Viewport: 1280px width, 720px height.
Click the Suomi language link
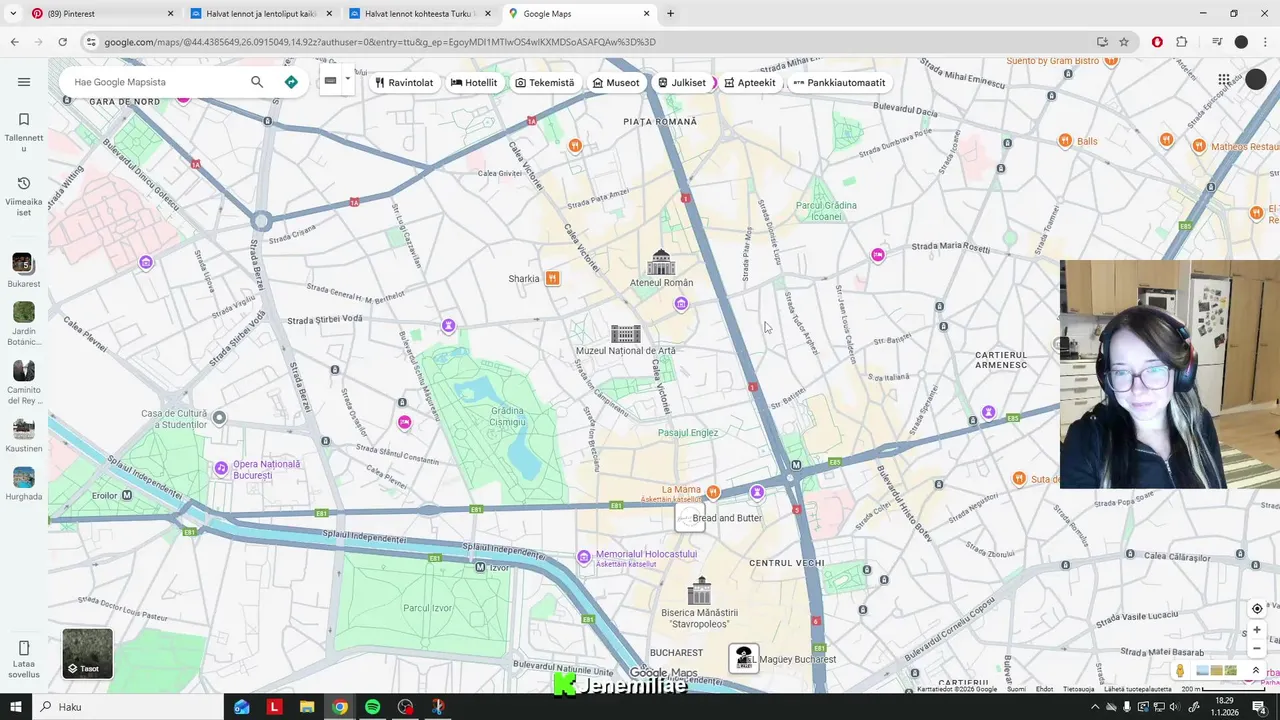tap(1016, 689)
